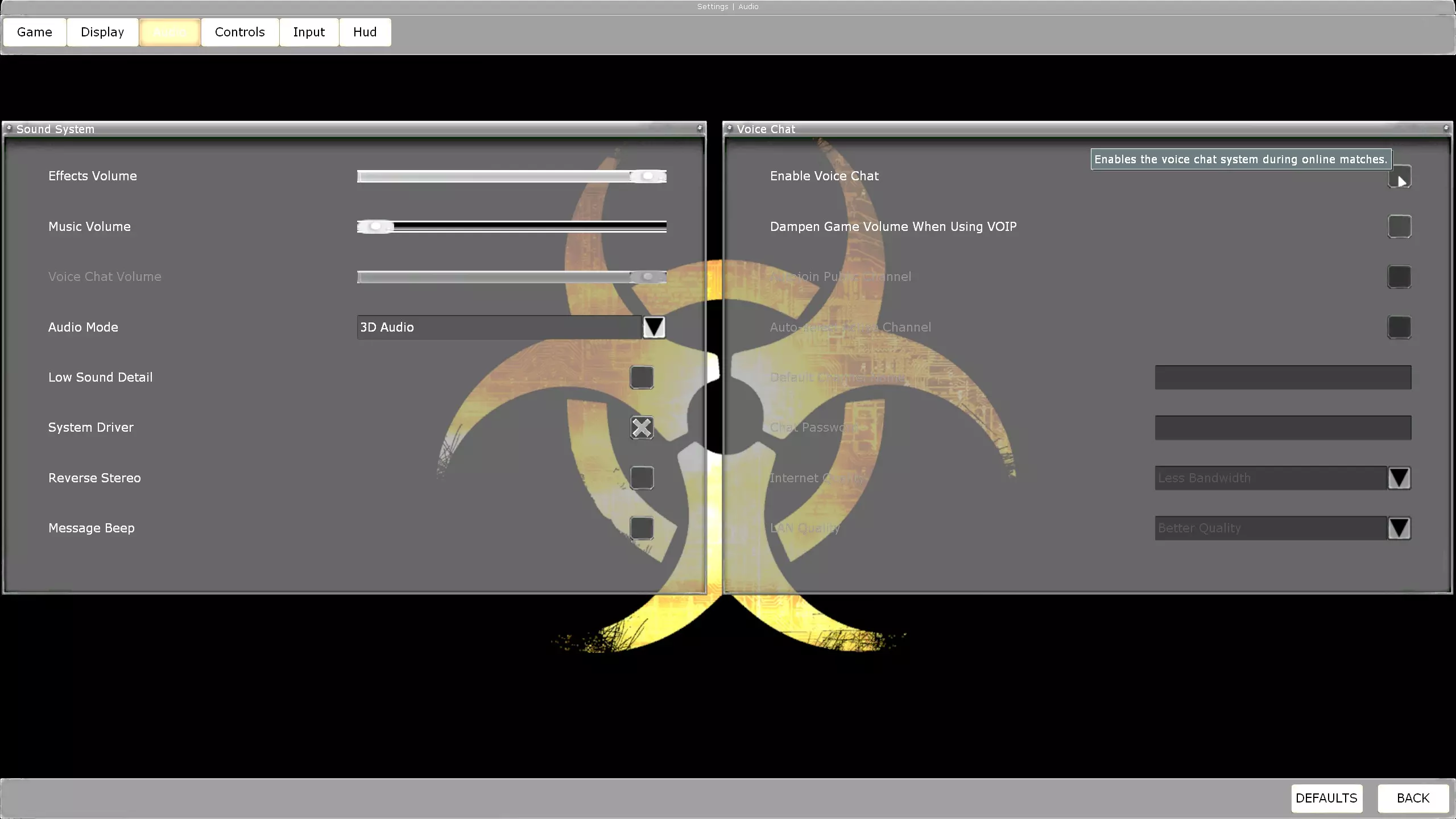Enable the Message Beep checkbox
The image size is (1456, 819).
(x=642, y=528)
